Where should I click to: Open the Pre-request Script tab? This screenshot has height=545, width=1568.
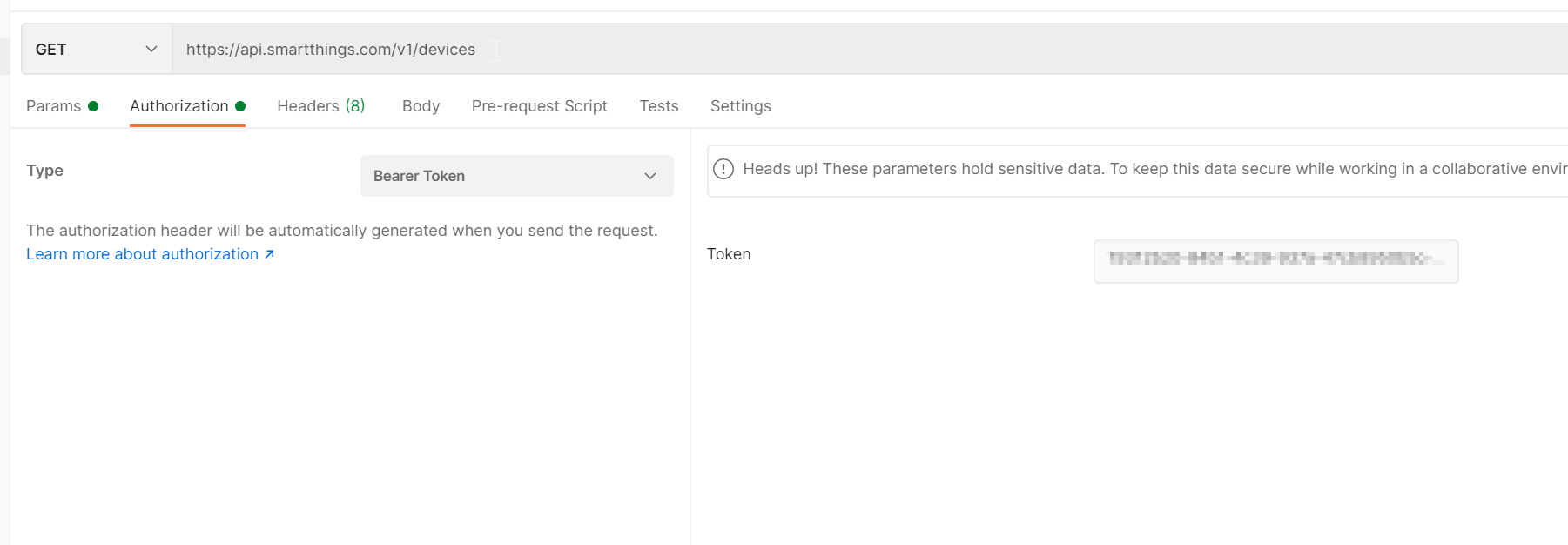539,106
